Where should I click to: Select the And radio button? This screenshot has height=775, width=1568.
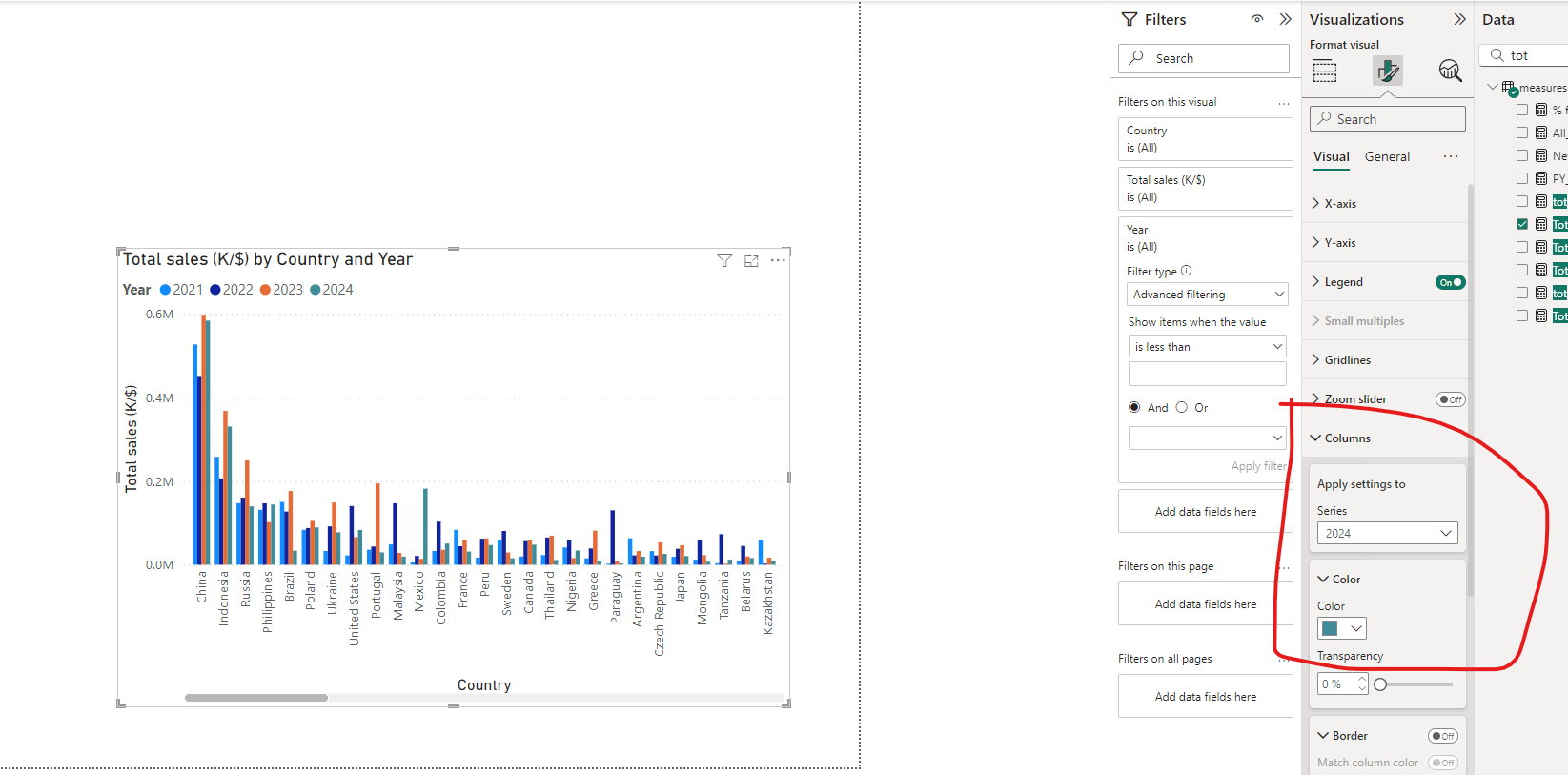(1134, 407)
